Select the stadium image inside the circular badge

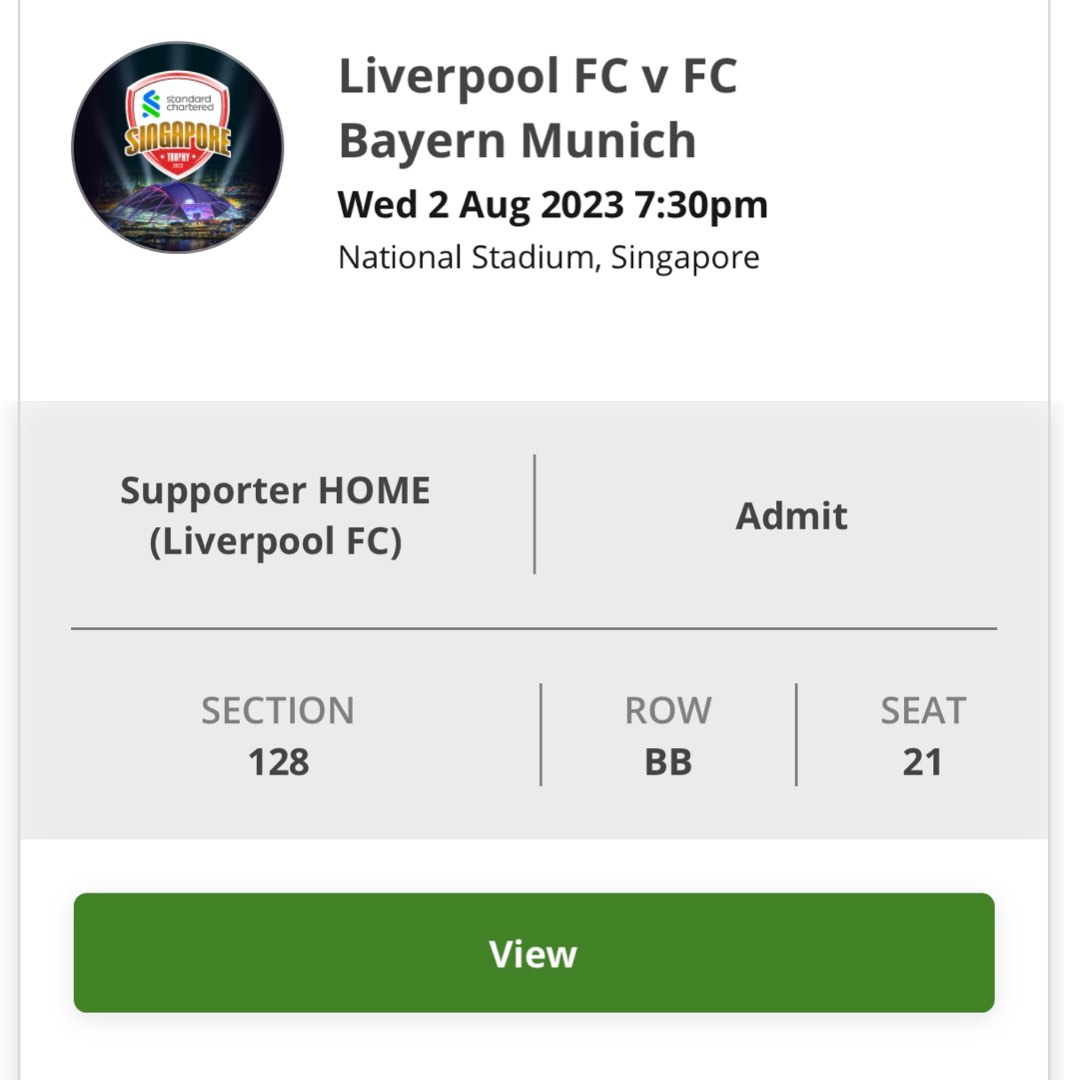coord(176,205)
